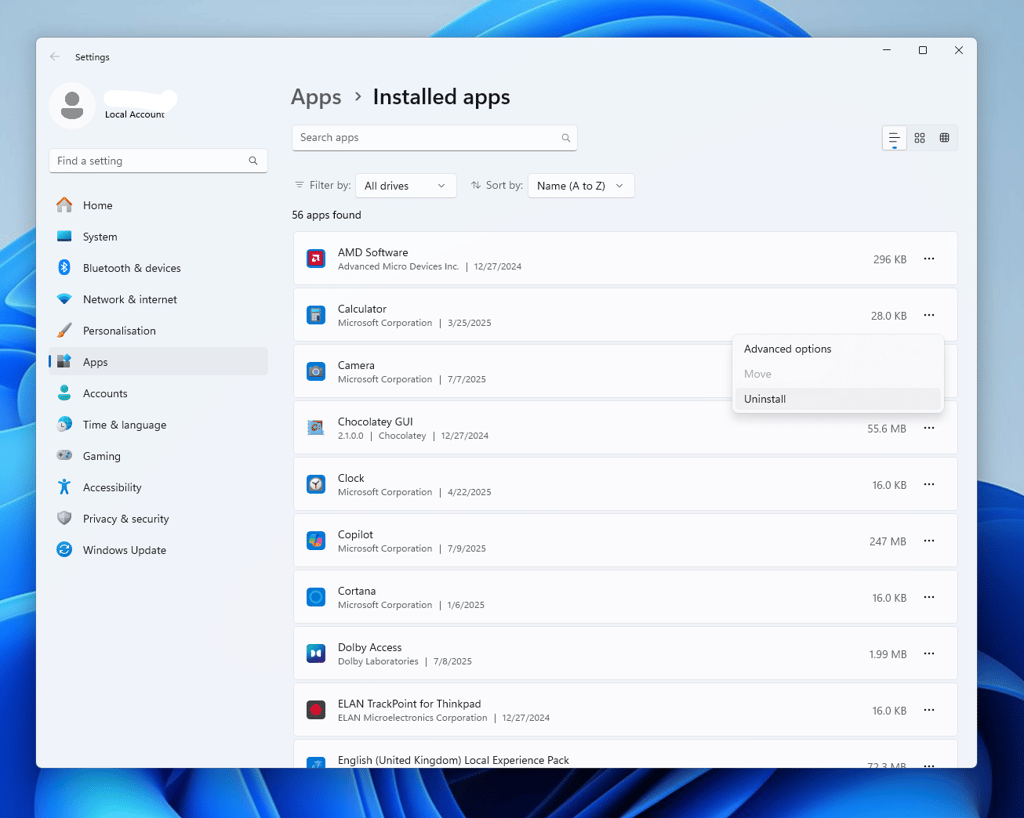Focus the Search apps field

(434, 138)
